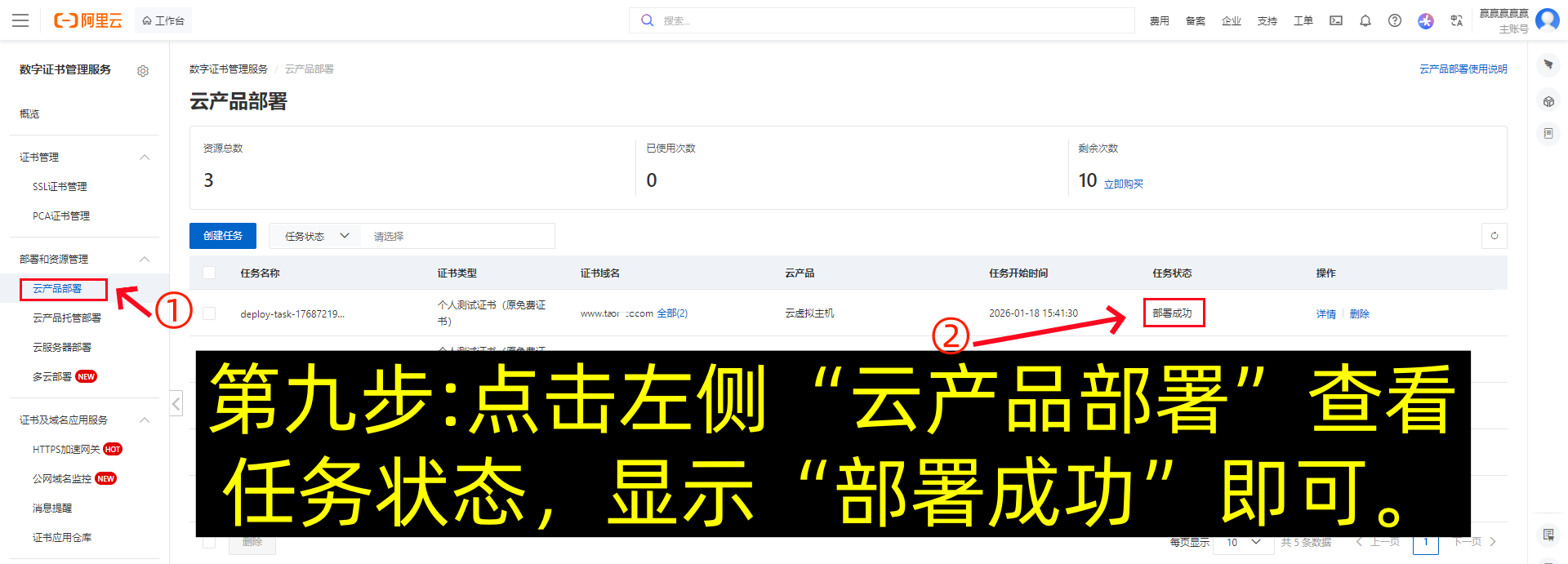
Task: Open the 费用 menu in the top bar
Action: (x=1160, y=21)
